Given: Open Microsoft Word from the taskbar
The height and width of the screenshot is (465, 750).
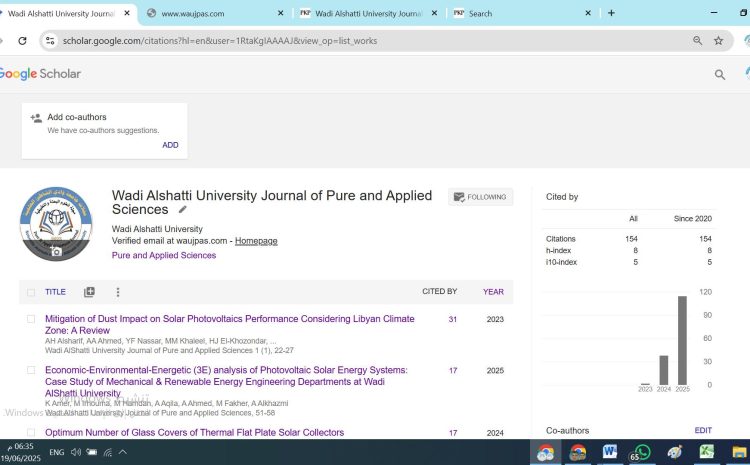Looking at the screenshot, I should pyautogui.click(x=609, y=452).
